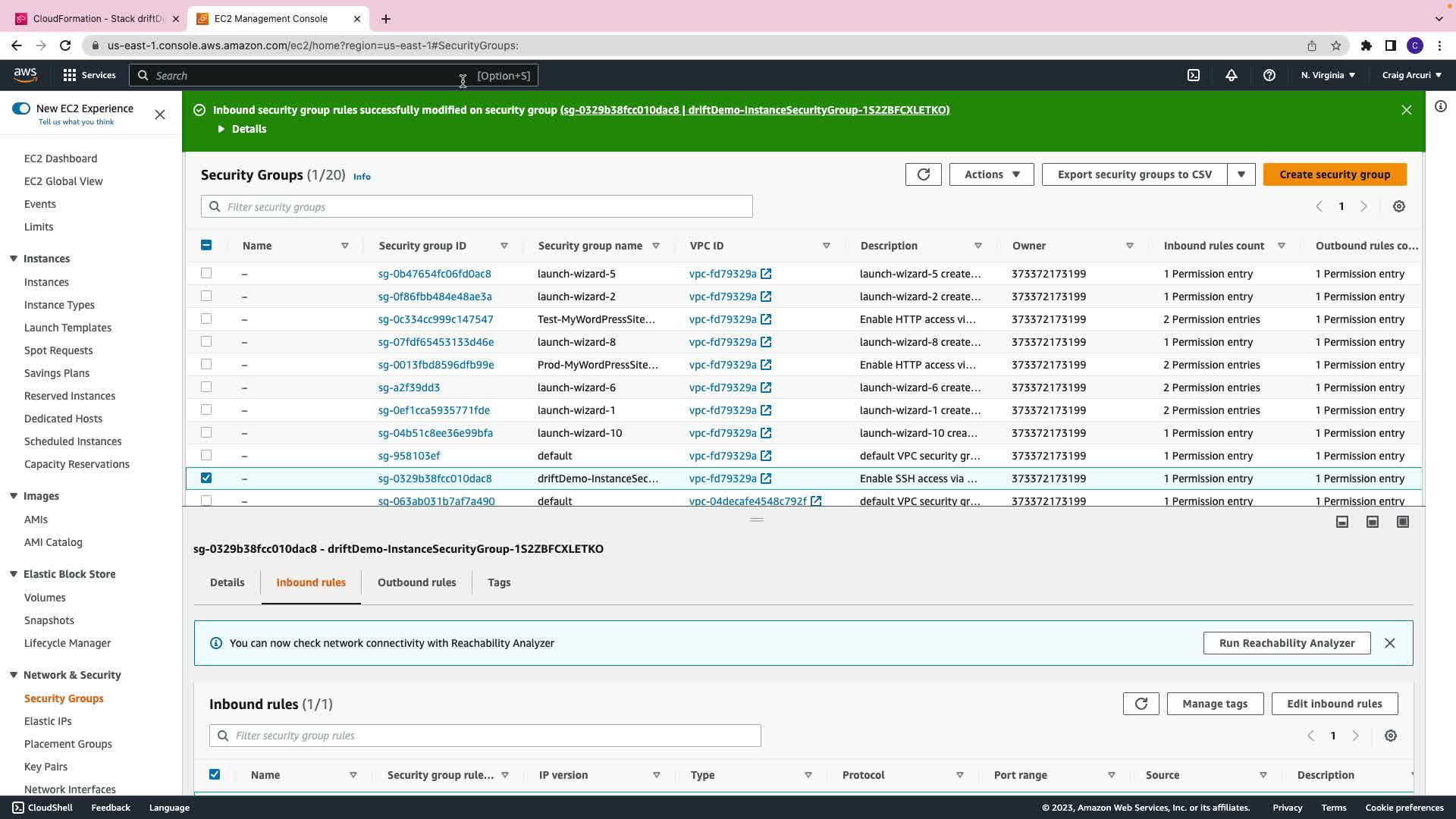Open the N. Virginia region selector
This screenshot has width=1456, height=819.
[1328, 75]
